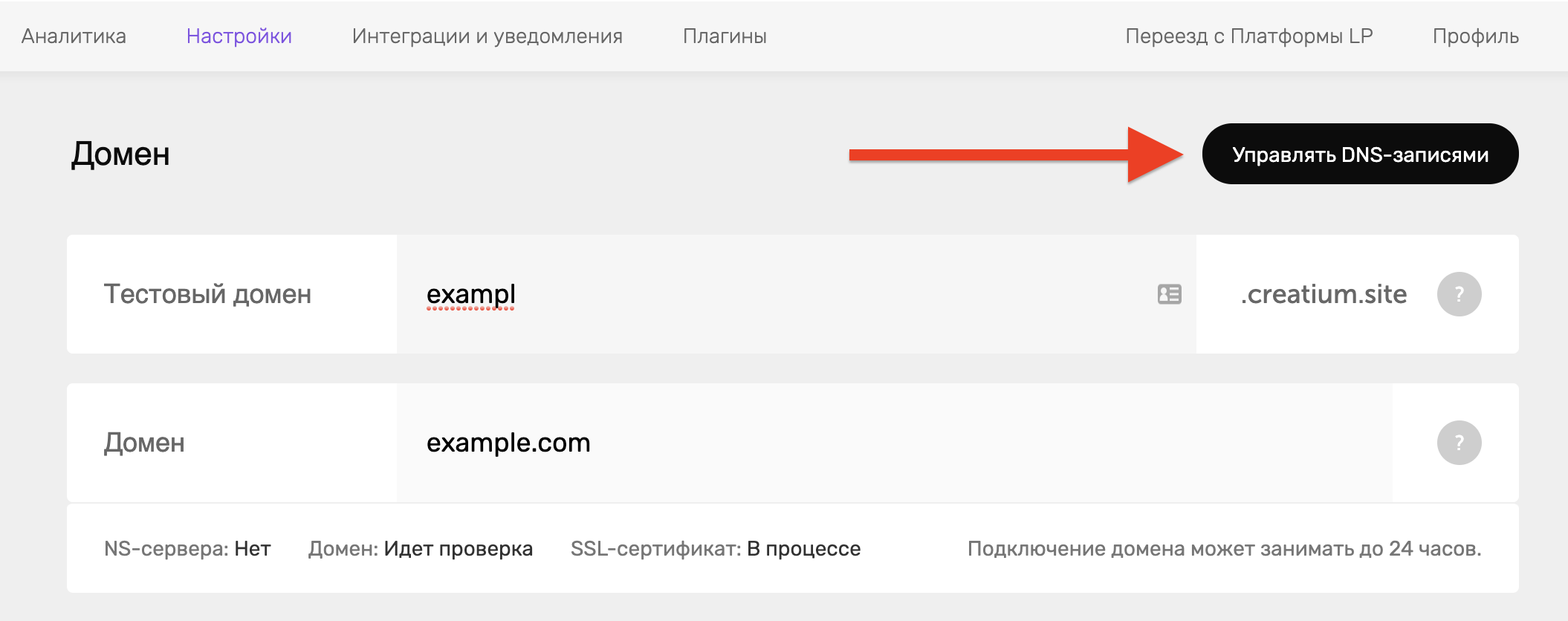The image size is (1568, 621).
Task: Go to Интеграции и уведомления tab
Action: (x=487, y=36)
